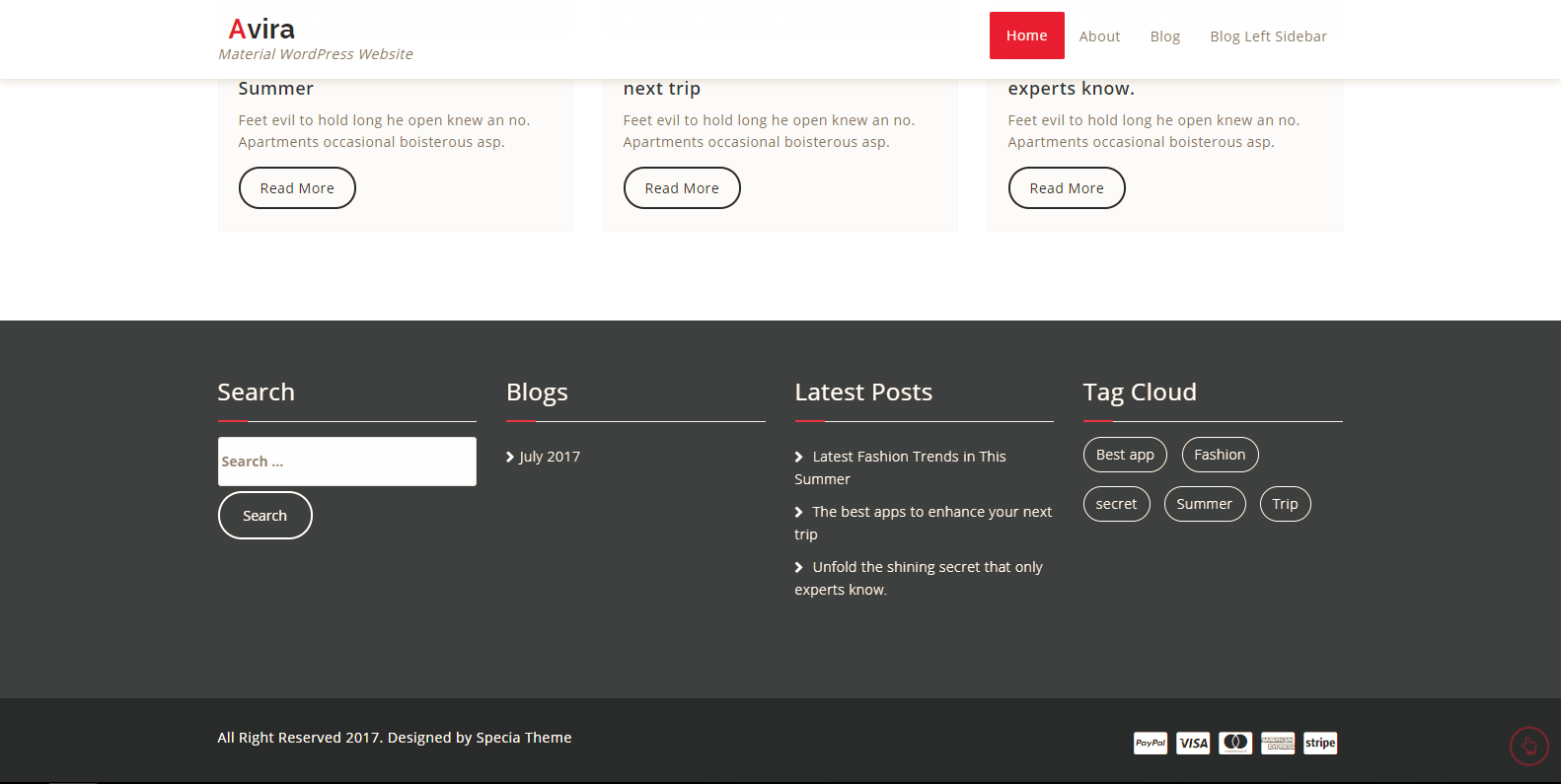
Task: Click the VISA card icon
Action: [x=1193, y=744]
